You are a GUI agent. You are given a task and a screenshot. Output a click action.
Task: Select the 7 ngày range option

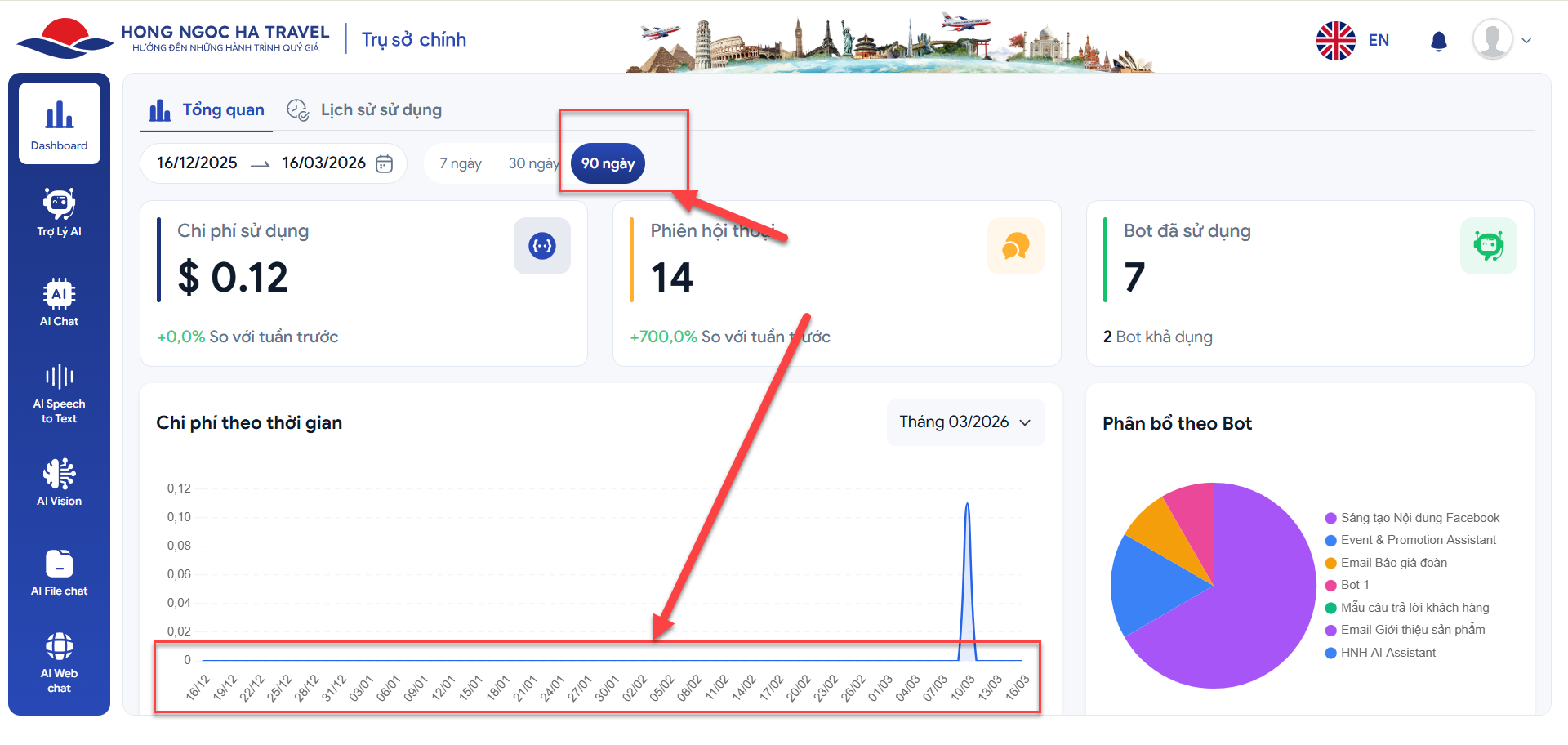click(461, 163)
